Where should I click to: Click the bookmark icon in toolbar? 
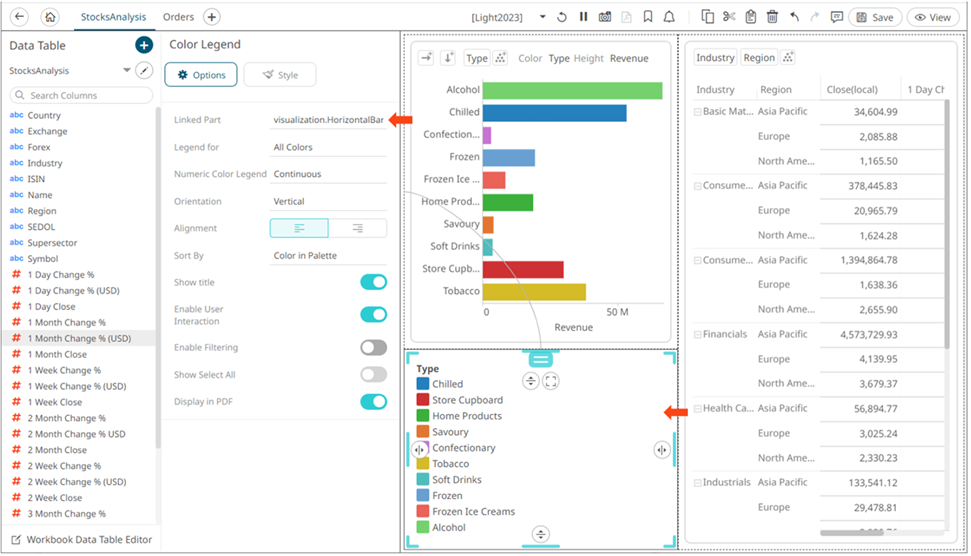pyautogui.click(x=648, y=17)
